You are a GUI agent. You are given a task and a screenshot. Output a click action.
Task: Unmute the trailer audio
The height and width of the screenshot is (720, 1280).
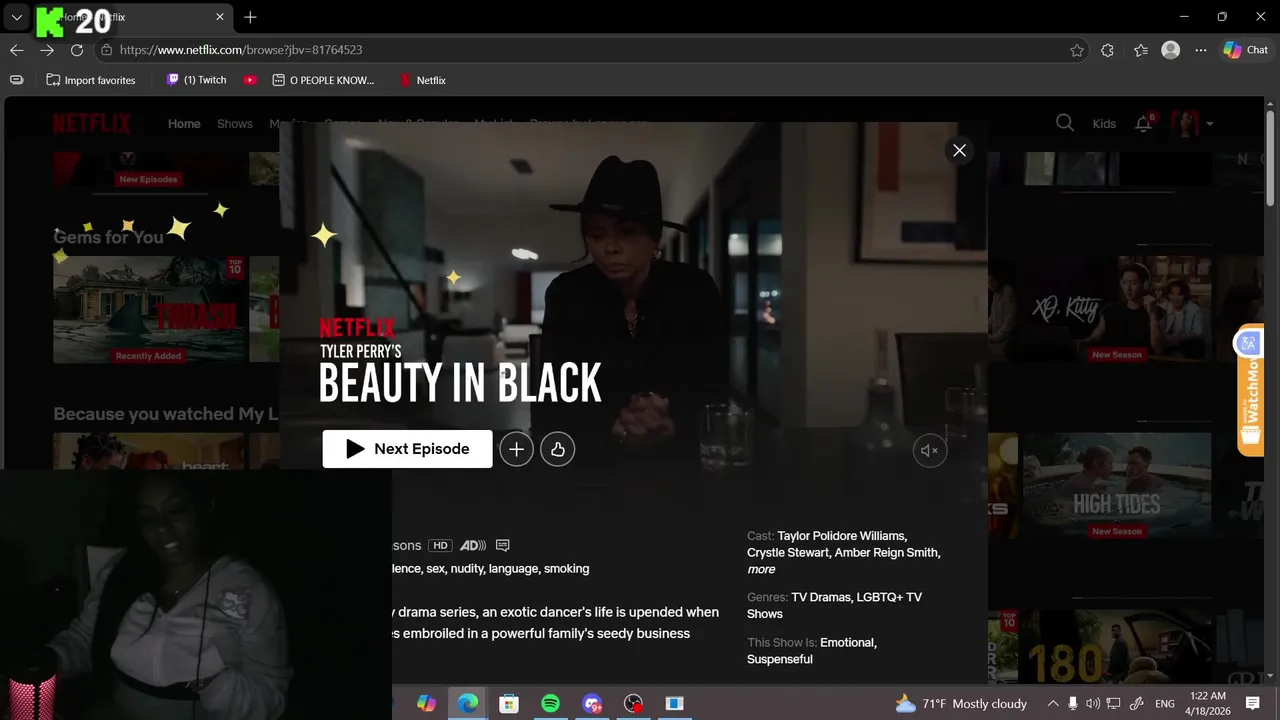point(929,451)
